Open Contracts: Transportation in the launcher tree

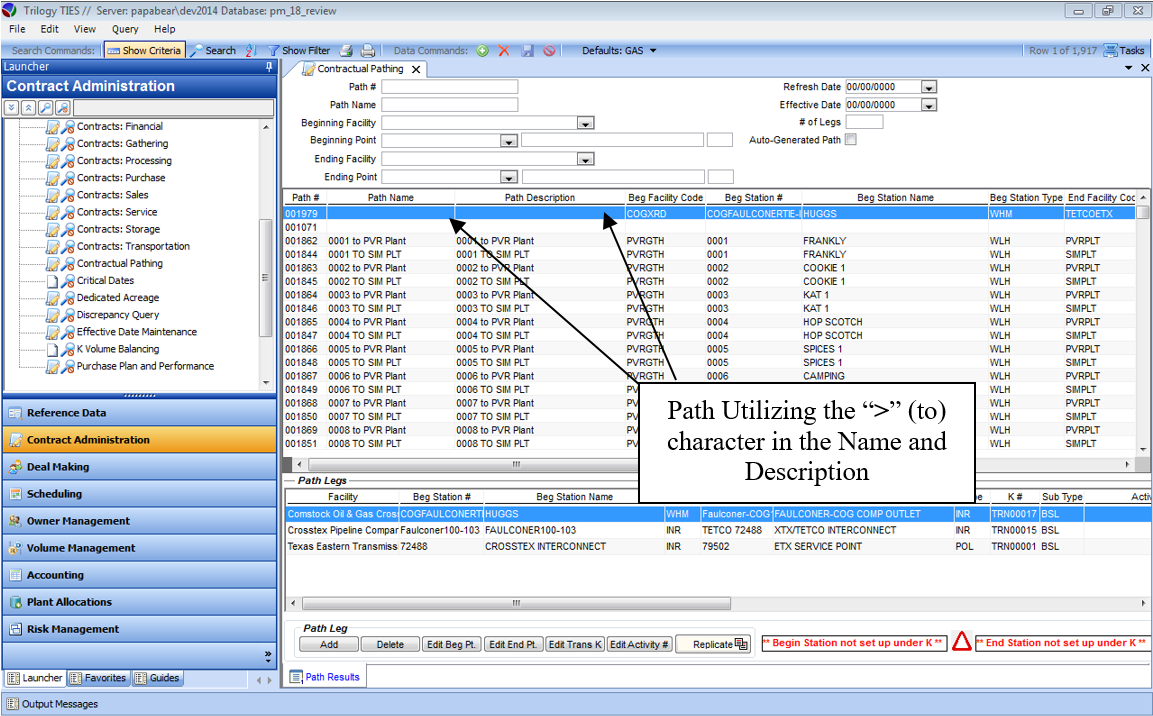[x=133, y=246]
